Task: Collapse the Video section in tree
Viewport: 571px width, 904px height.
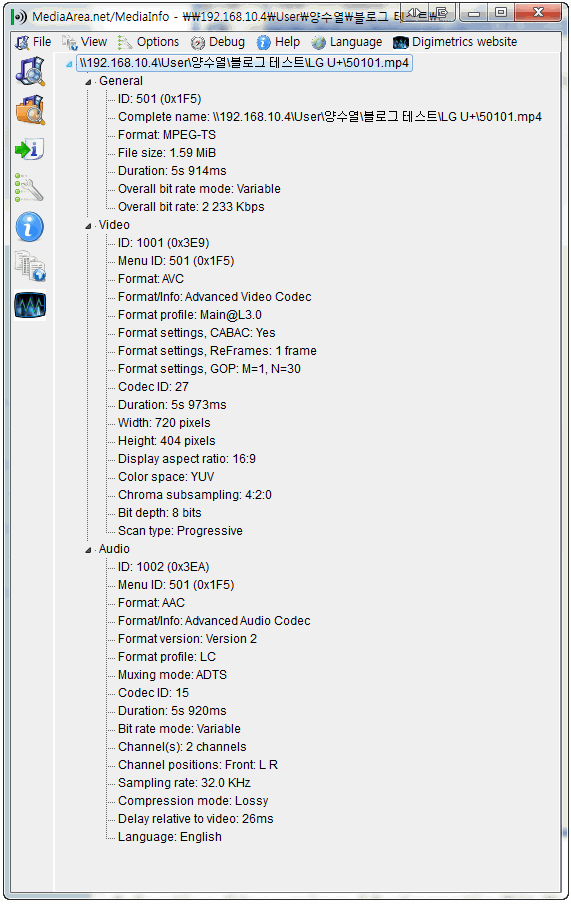Action: click(88, 226)
